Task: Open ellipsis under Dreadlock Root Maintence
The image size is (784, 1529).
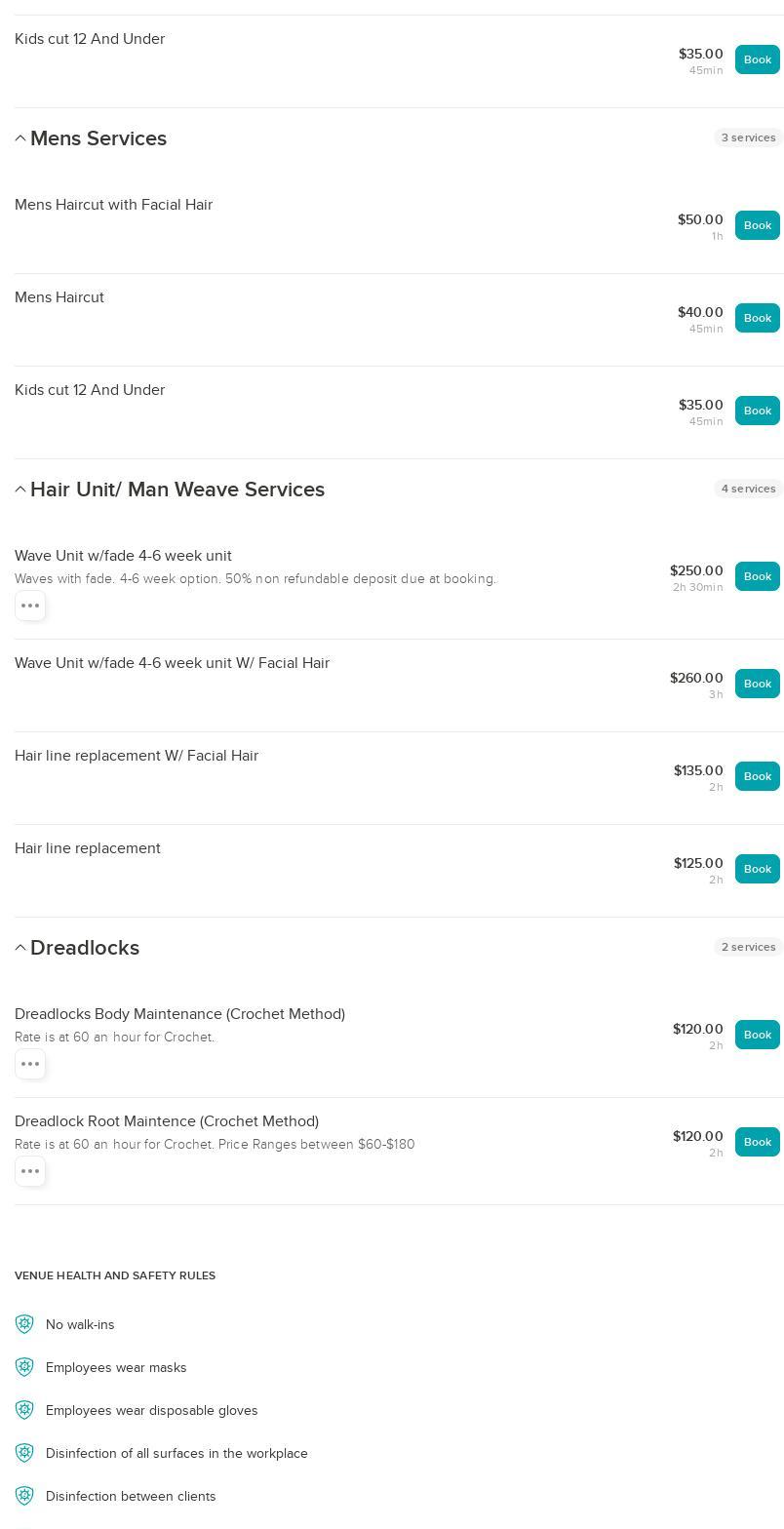Action: 30,1171
